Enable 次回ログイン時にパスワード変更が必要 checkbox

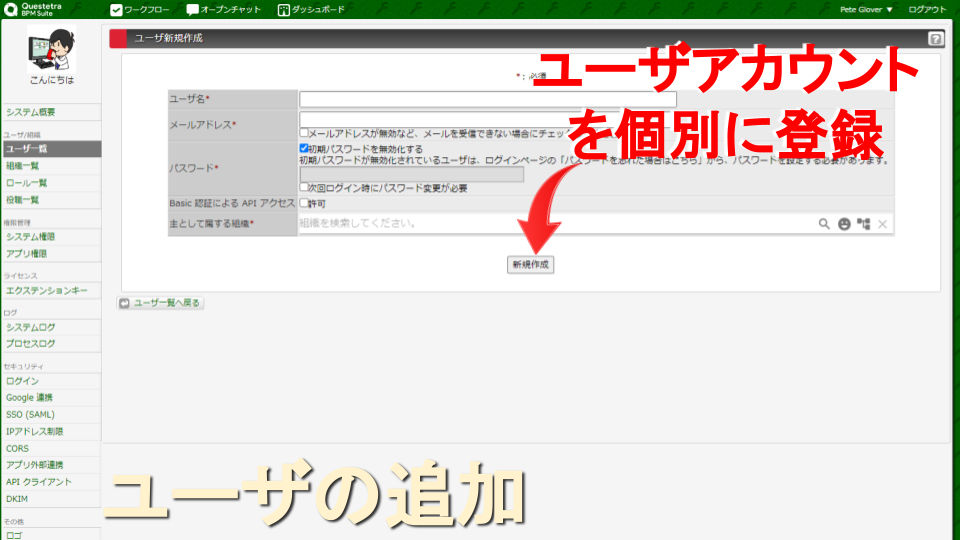pos(304,188)
